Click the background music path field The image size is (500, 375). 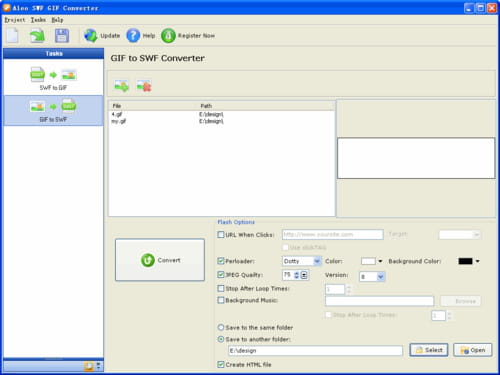379,301
